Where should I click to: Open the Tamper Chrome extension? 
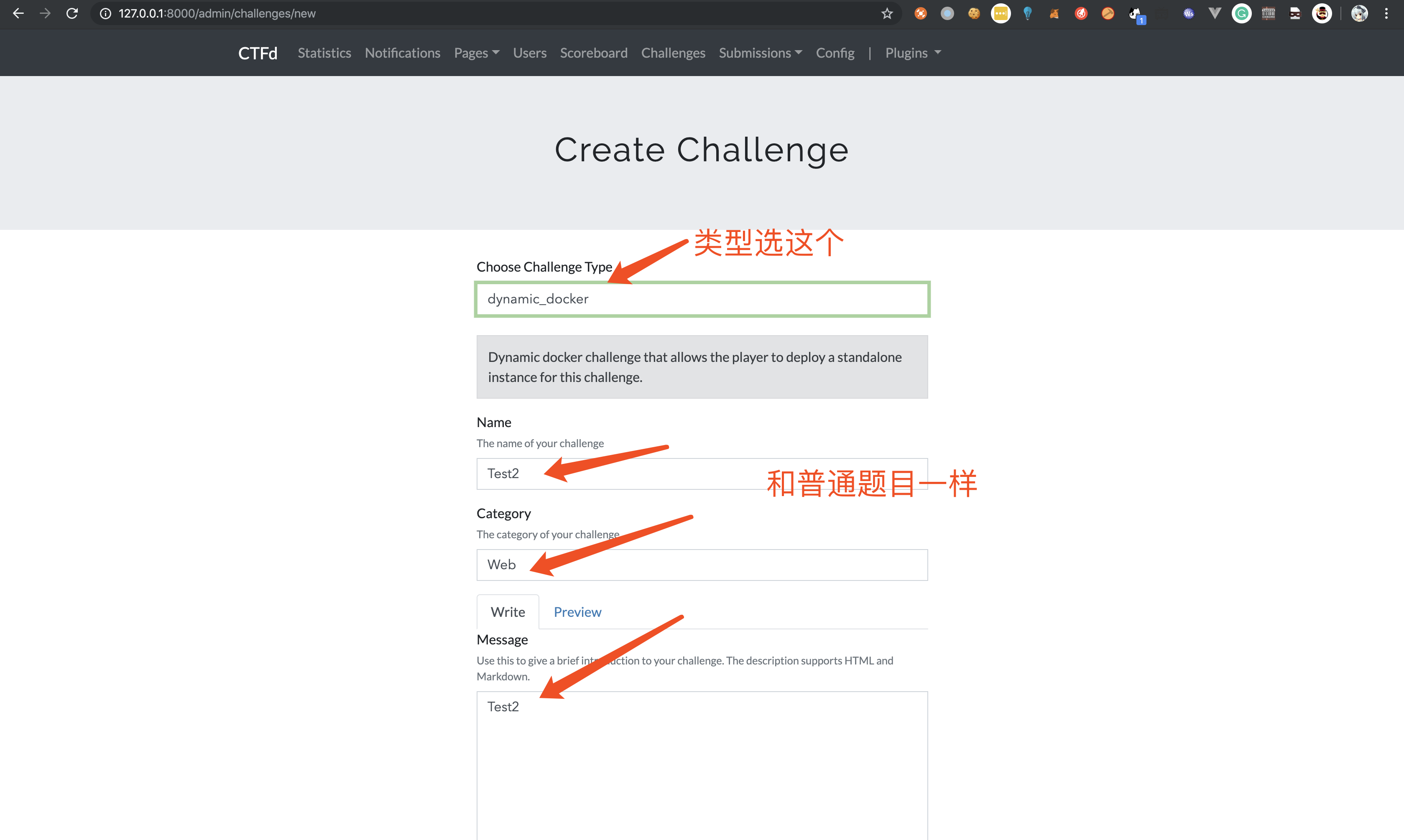[1268, 14]
